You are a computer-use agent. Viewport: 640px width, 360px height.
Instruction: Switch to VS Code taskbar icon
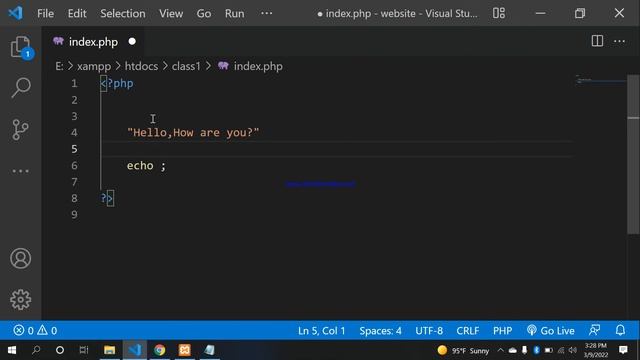tap(135, 350)
